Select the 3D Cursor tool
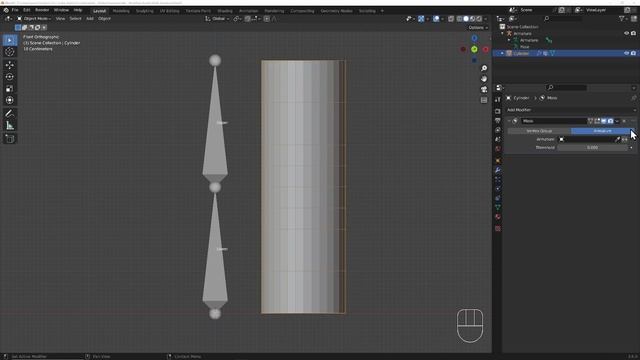 (x=10, y=51)
